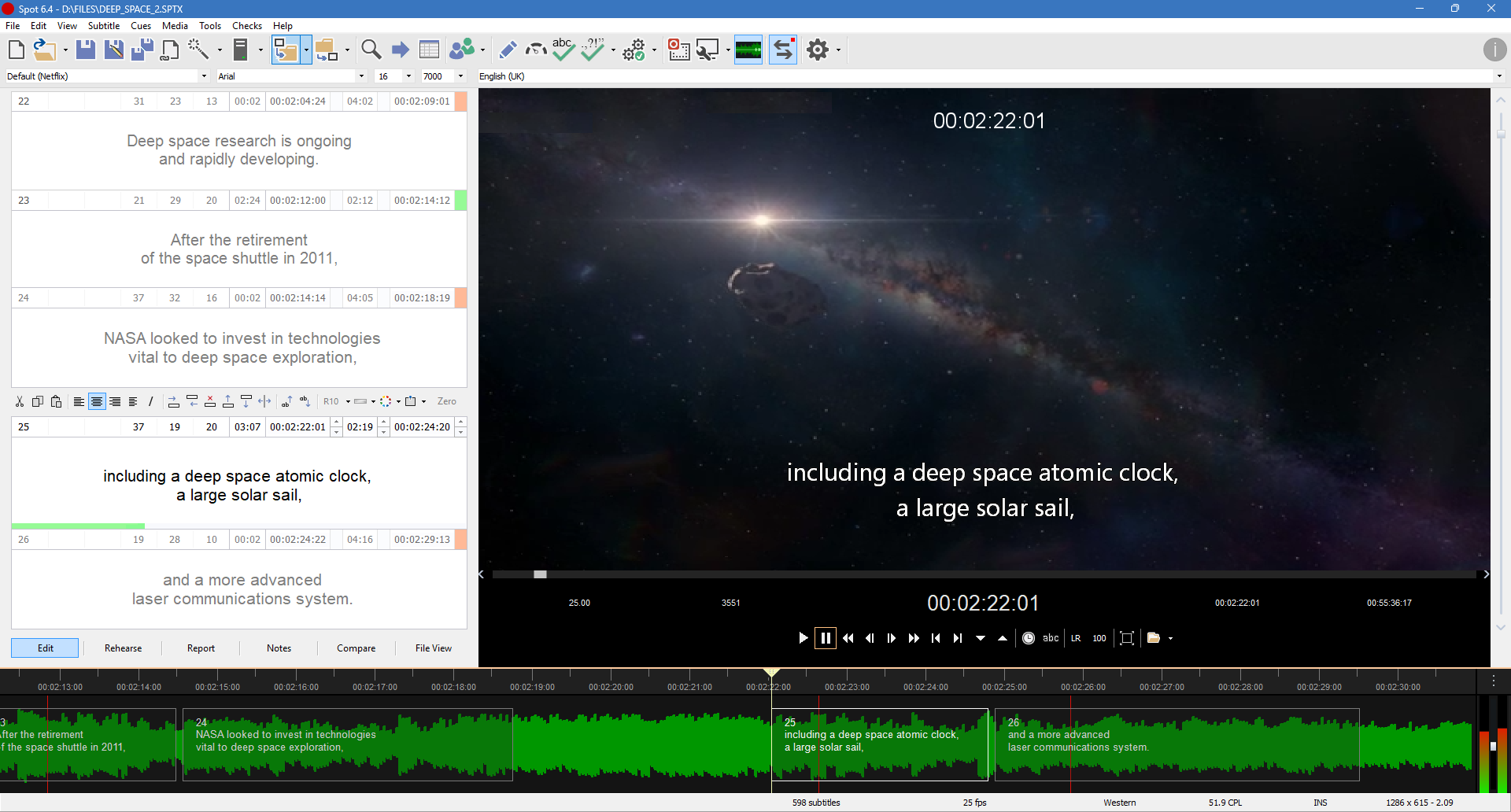
Task: Open the Subtitle menu
Action: point(104,25)
